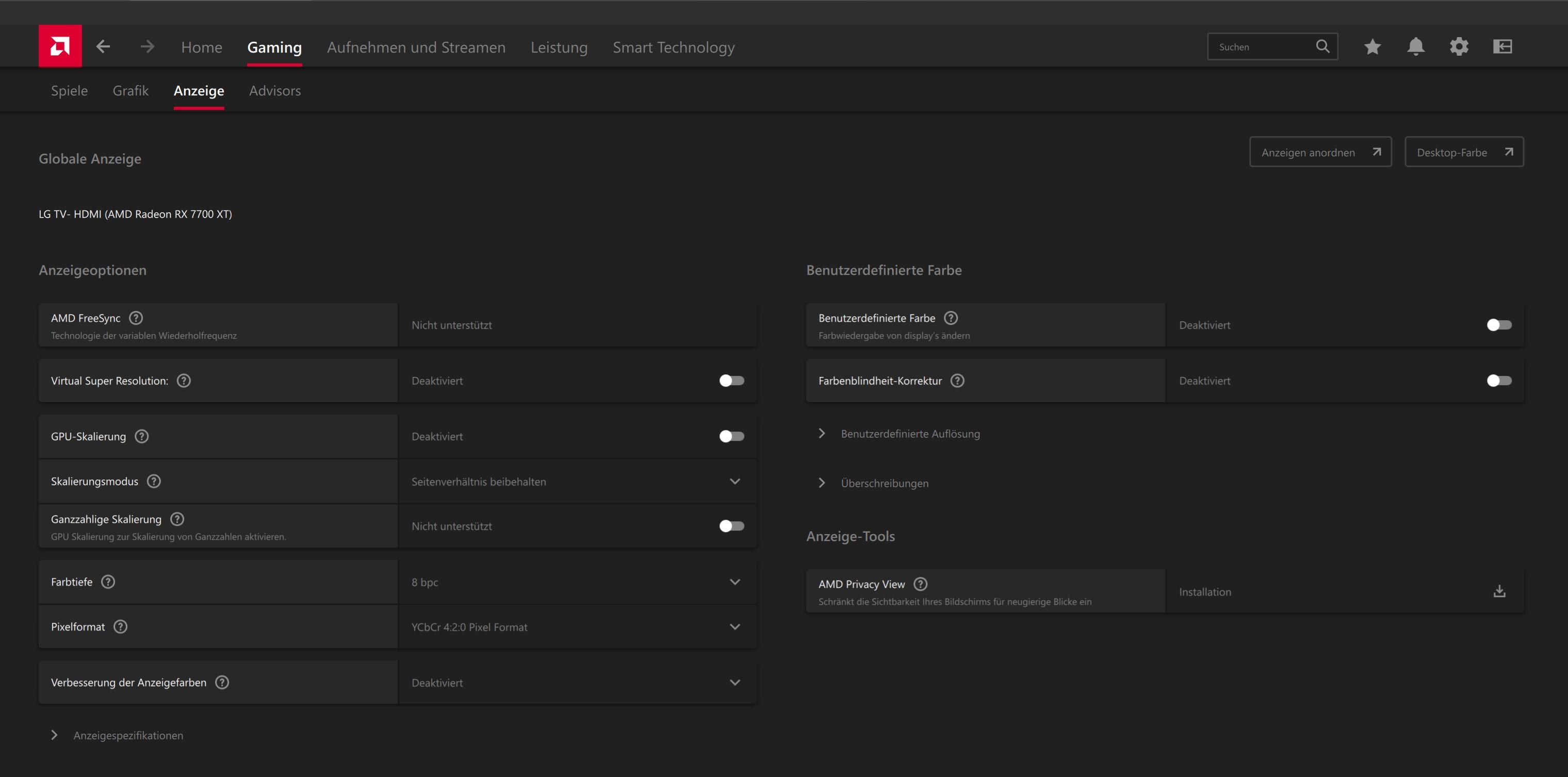Show help for Pixelformat
Viewport: 1568px width, 777px height.
coord(121,627)
